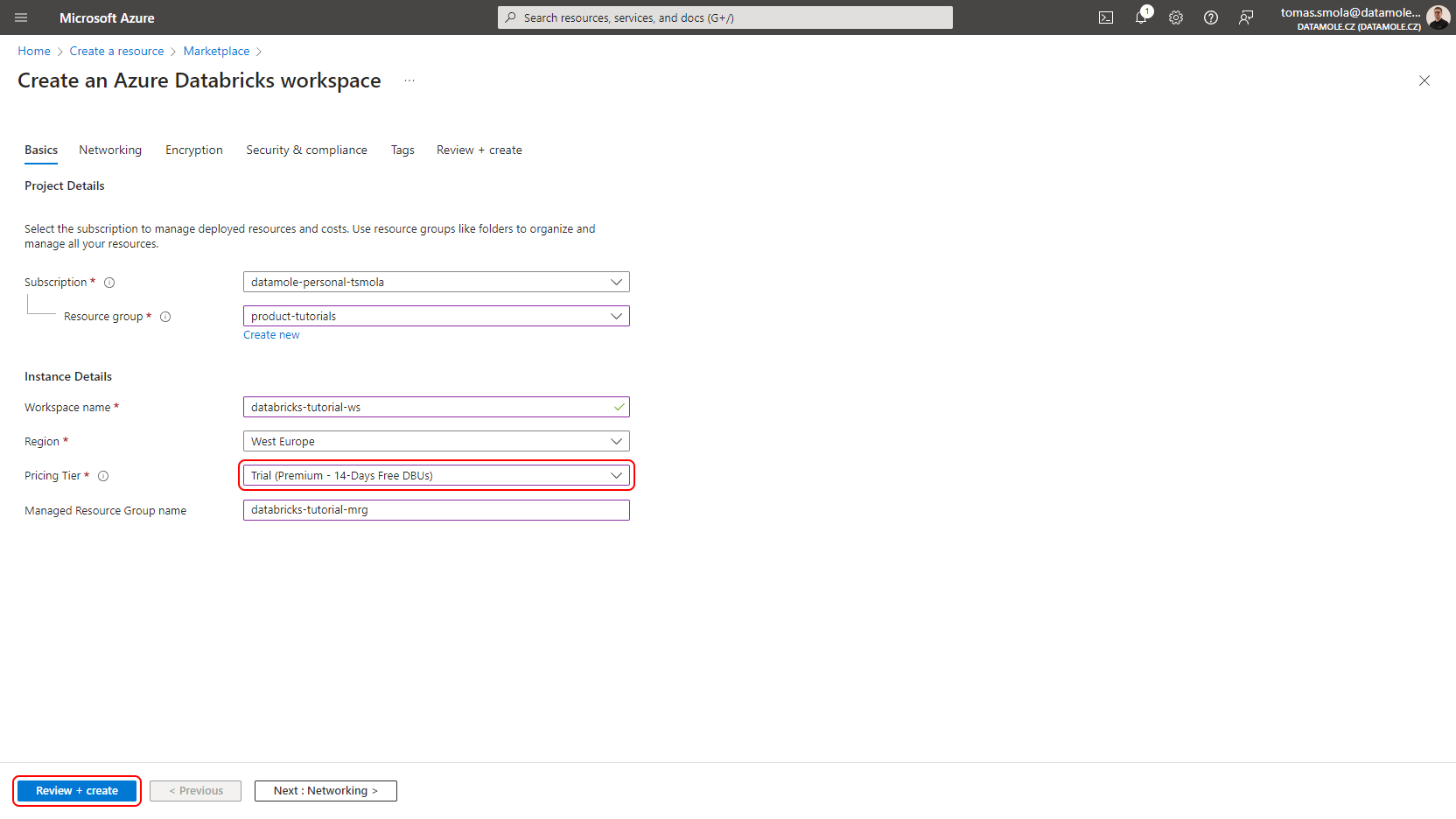Expand the Pricing Tier dropdown

click(x=437, y=475)
